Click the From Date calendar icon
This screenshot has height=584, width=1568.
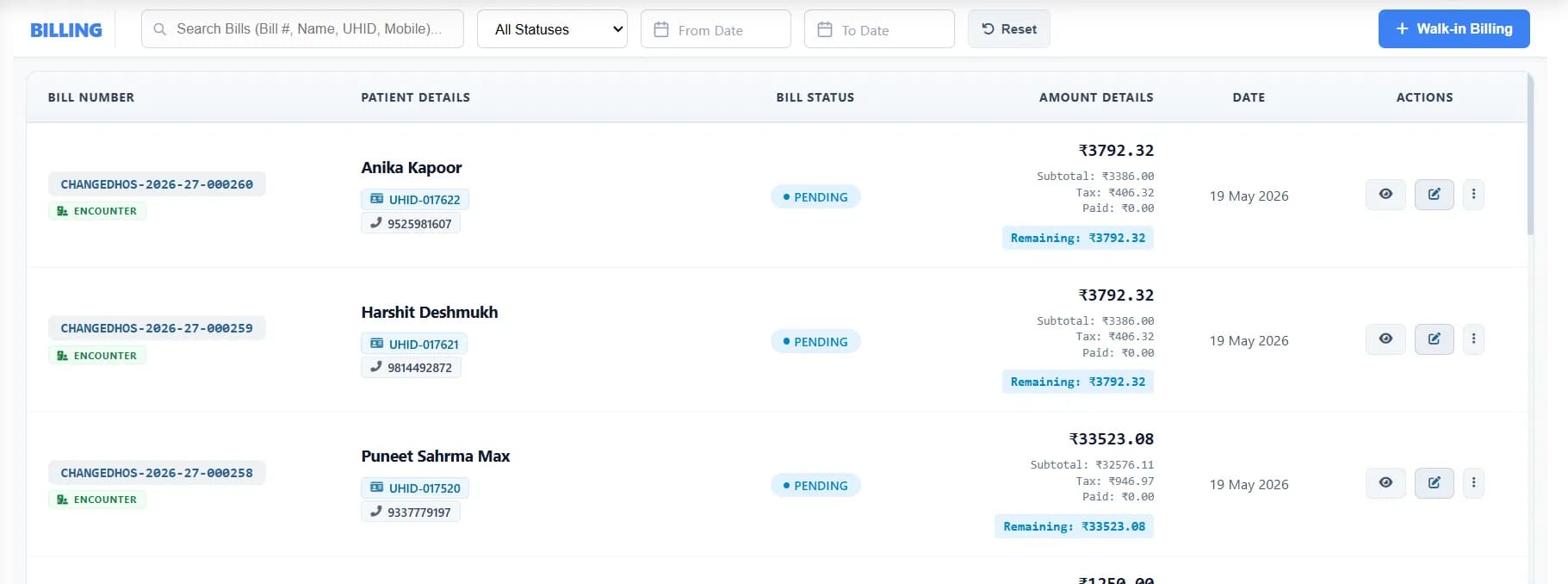point(661,29)
